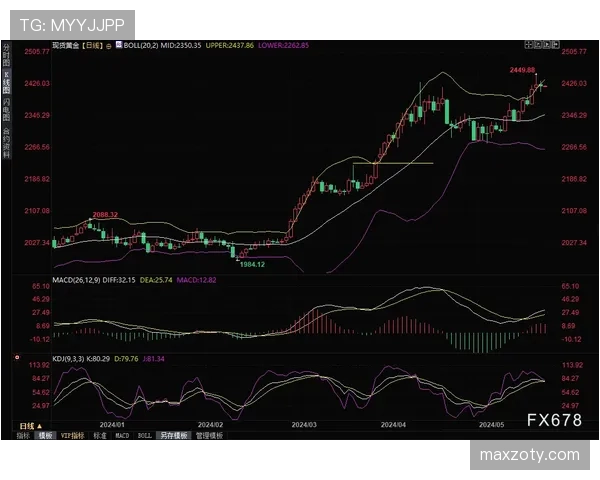
Task: Click the K:80.29 value
Action: 98,359
